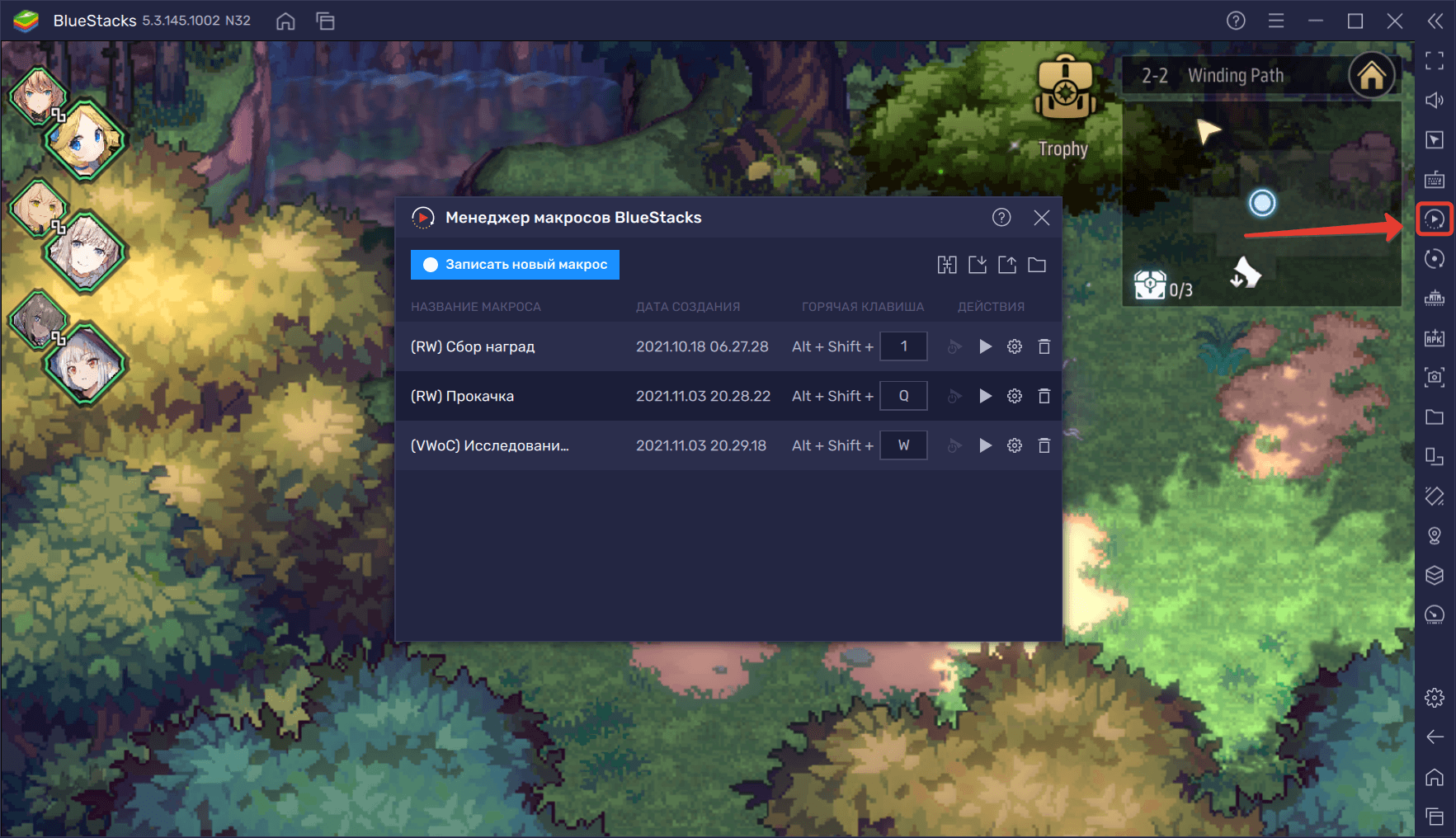The width and height of the screenshot is (1456, 838).
Task: Click the export macros icon
Action: click(1007, 265)
